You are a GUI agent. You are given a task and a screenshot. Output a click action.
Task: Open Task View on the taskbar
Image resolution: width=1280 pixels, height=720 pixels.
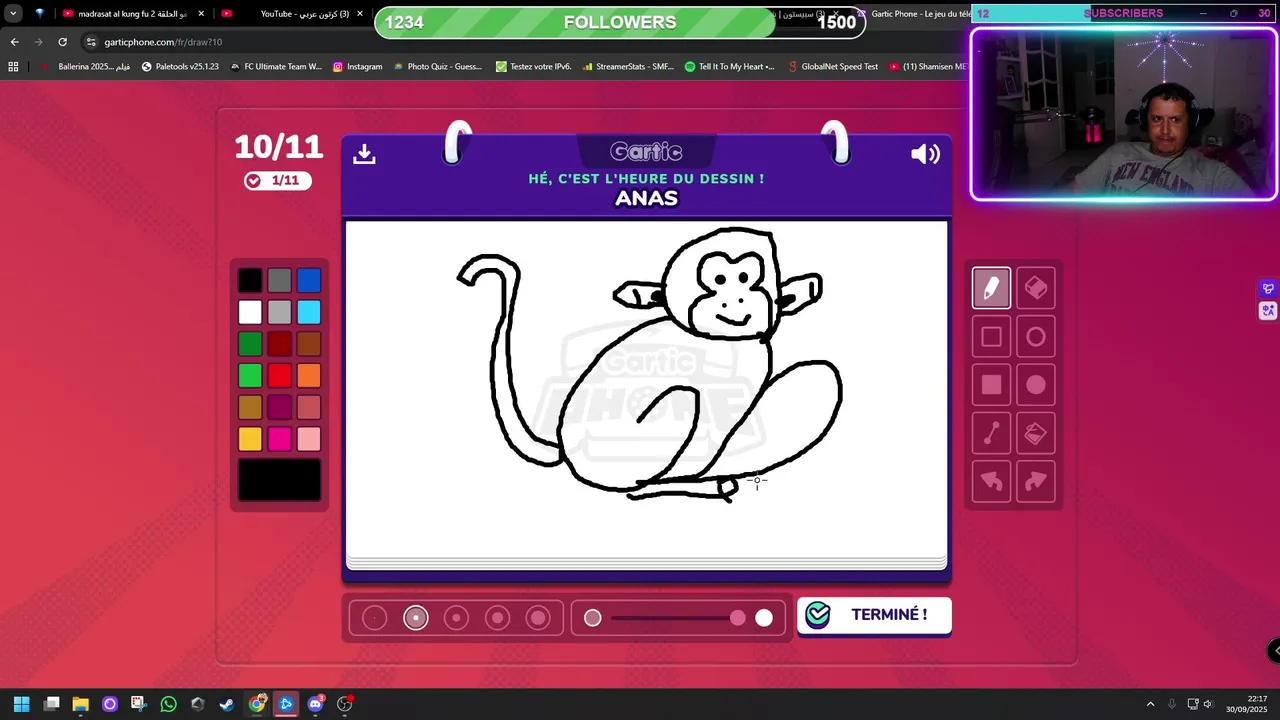click(52, 704)
